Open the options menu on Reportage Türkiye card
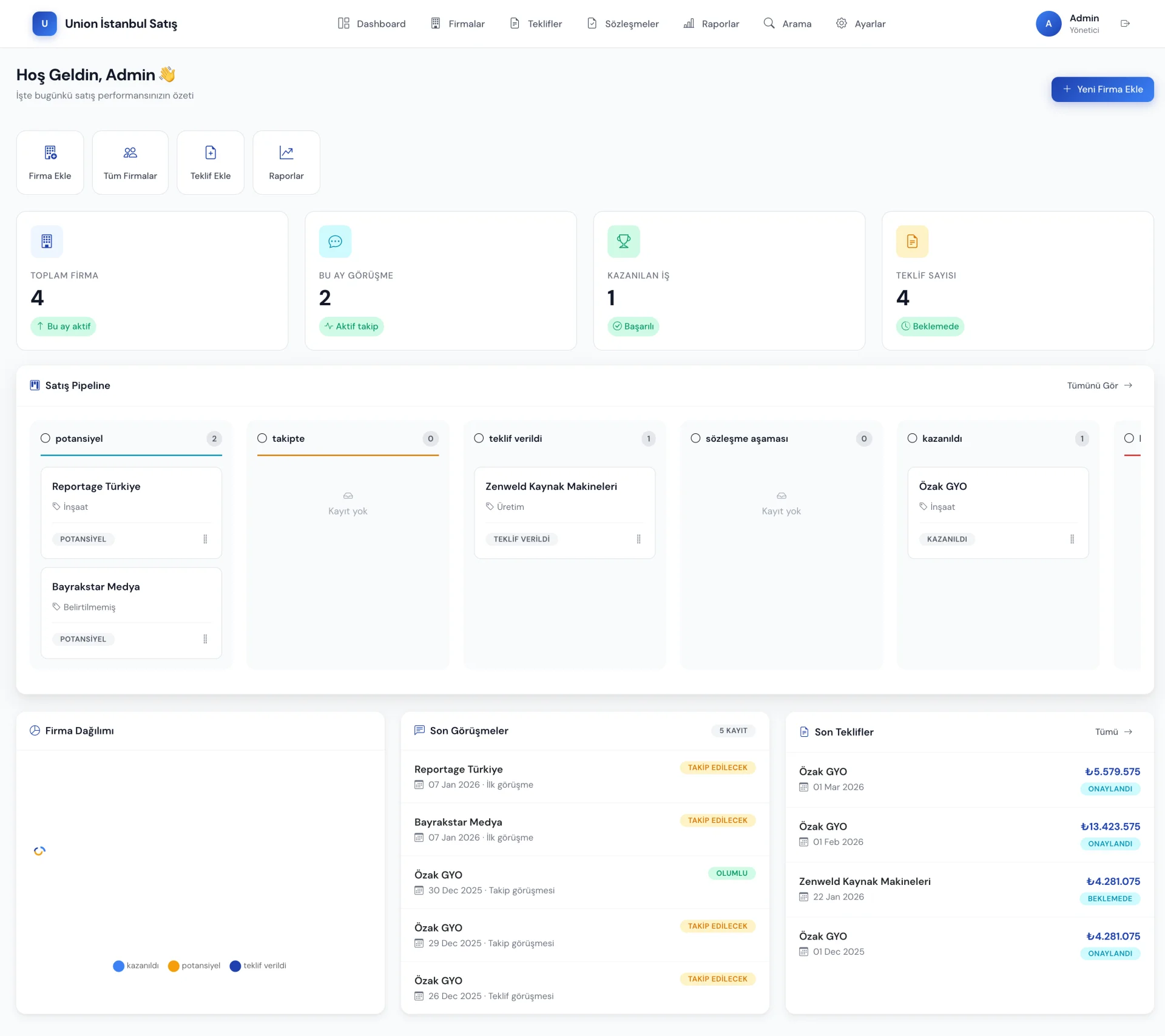Image resolution: width=1165 pixels, height=1036 pixels. pos(206,539)
